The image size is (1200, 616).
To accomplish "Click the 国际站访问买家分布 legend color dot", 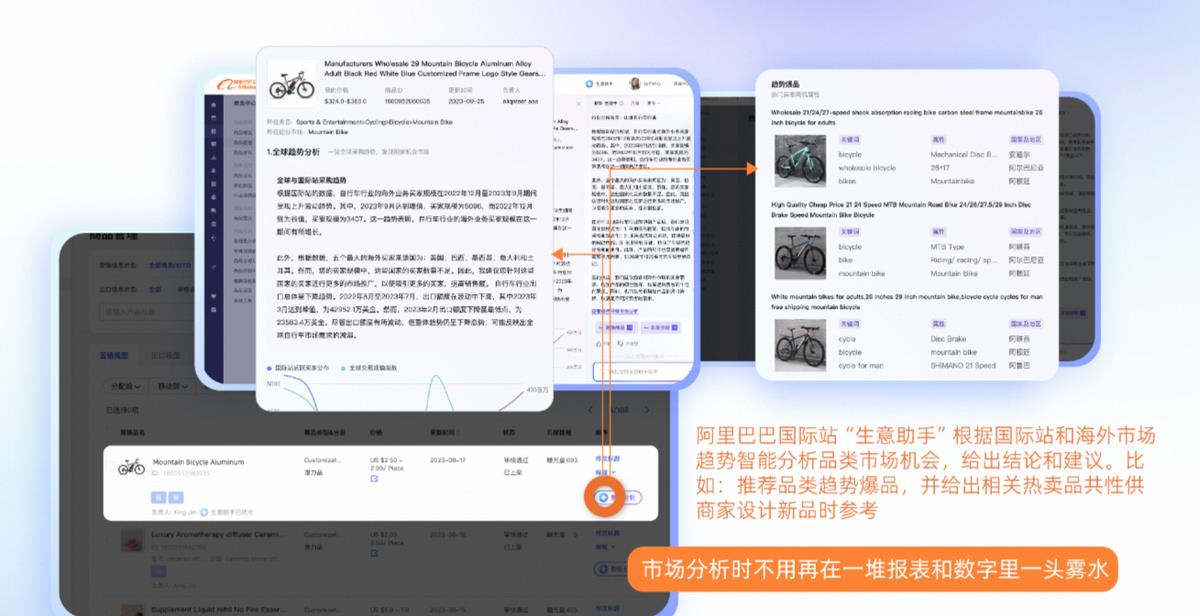I will 268,367.
